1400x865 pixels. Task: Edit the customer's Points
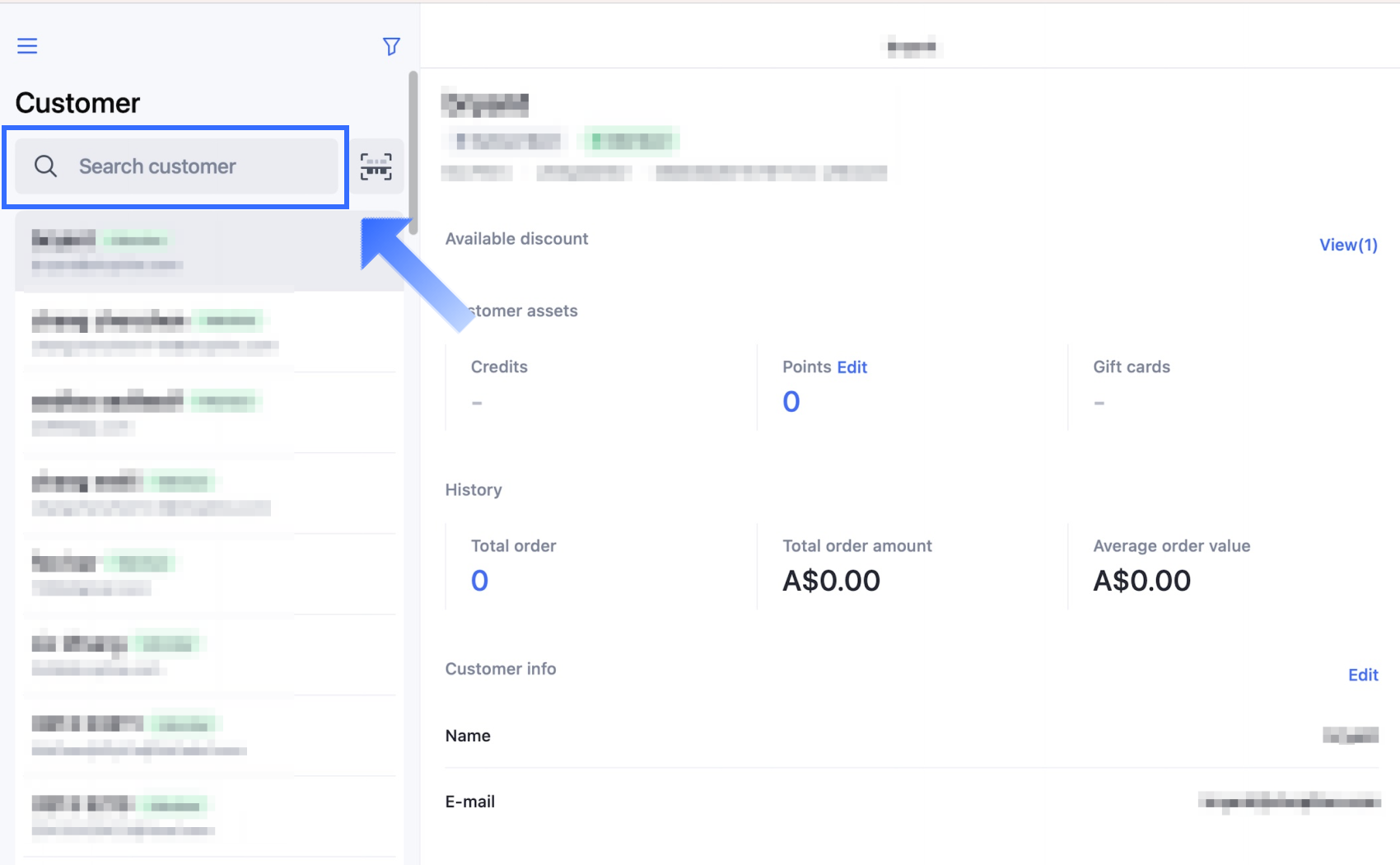[x=852, y=367]
